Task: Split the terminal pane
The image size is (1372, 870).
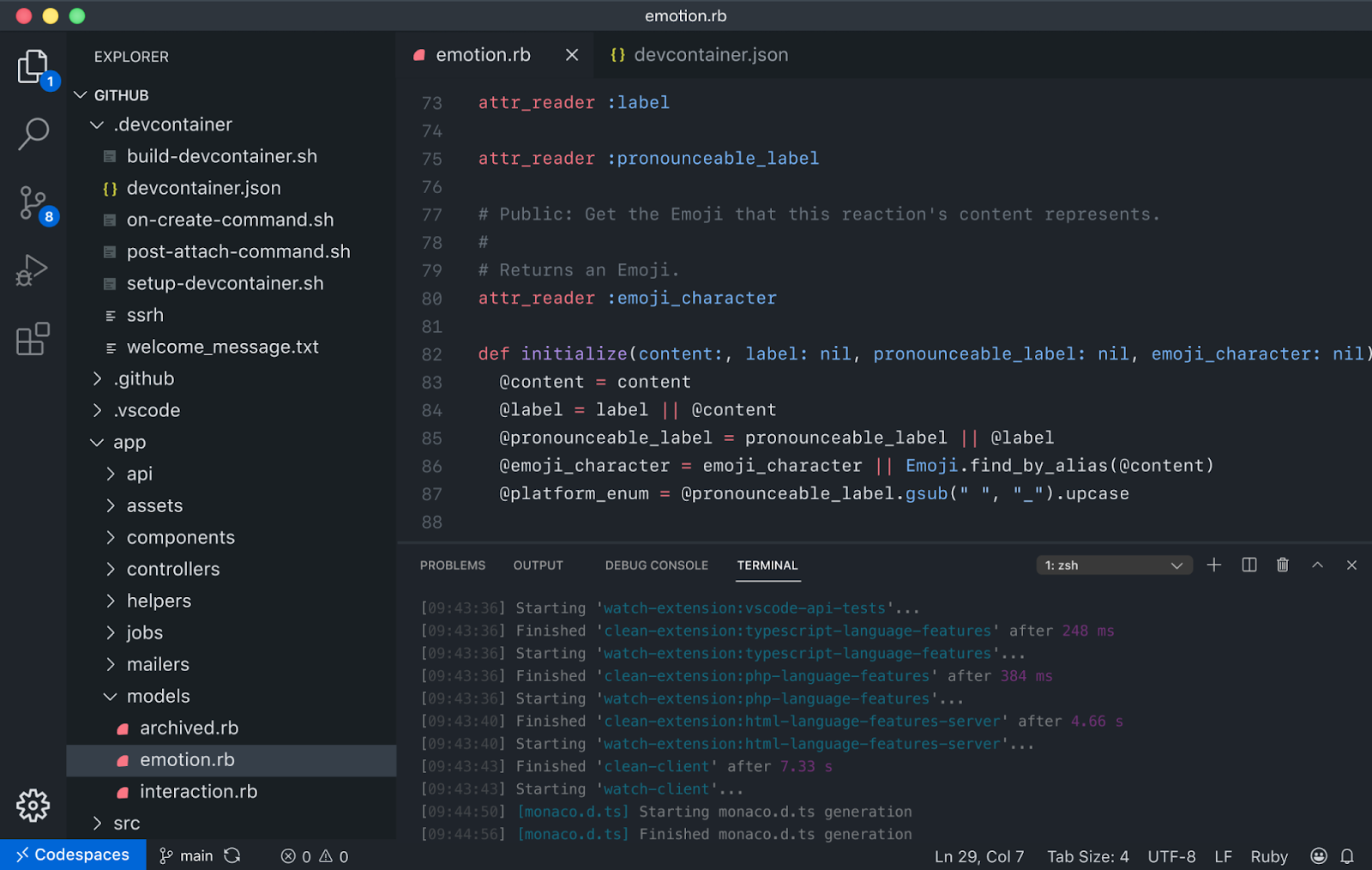Action: [x=1249, y=565]
